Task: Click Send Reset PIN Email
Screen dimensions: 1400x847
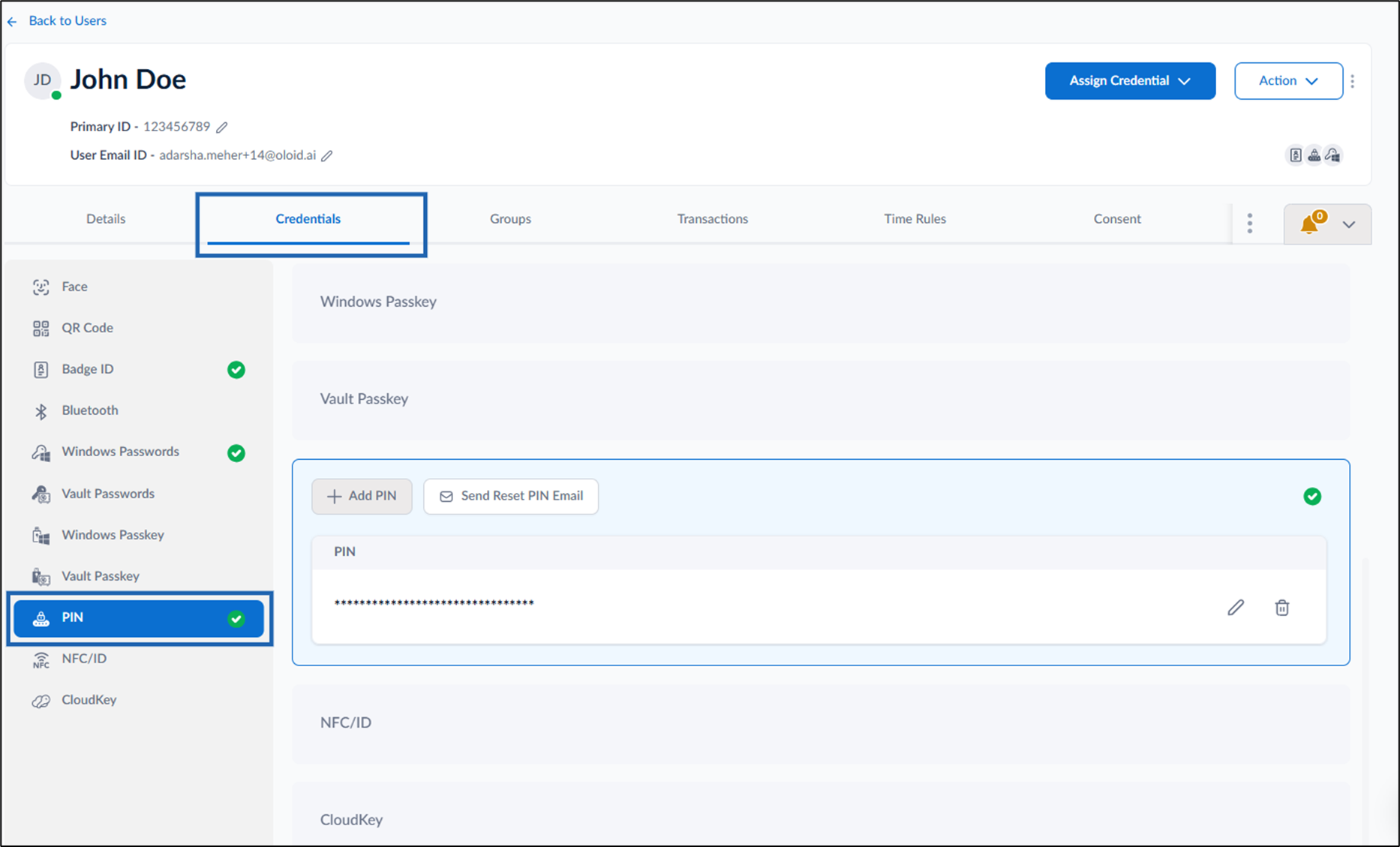Action: click(511, 497)
